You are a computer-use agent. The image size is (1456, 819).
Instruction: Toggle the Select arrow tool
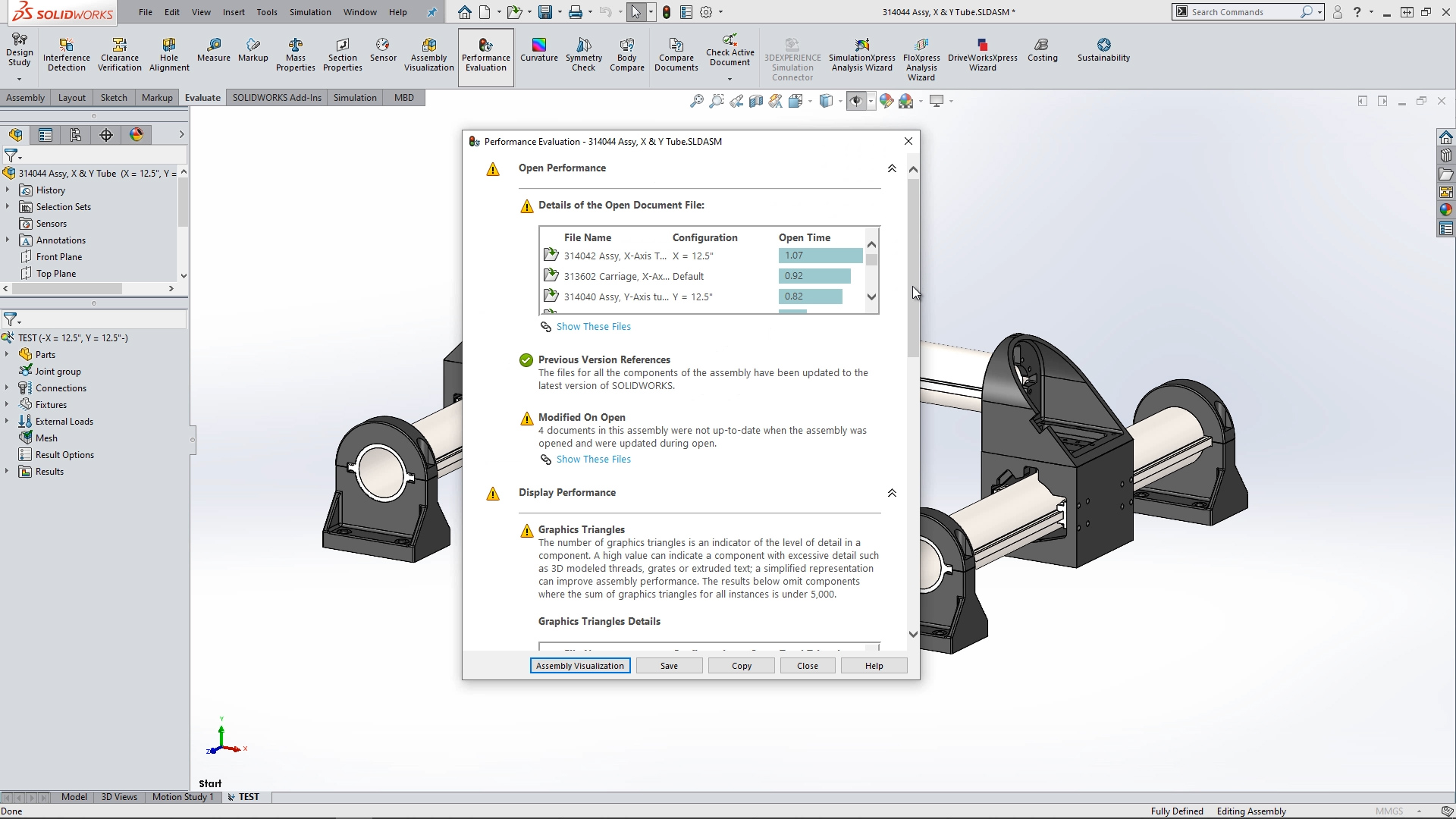pos(635,12)
